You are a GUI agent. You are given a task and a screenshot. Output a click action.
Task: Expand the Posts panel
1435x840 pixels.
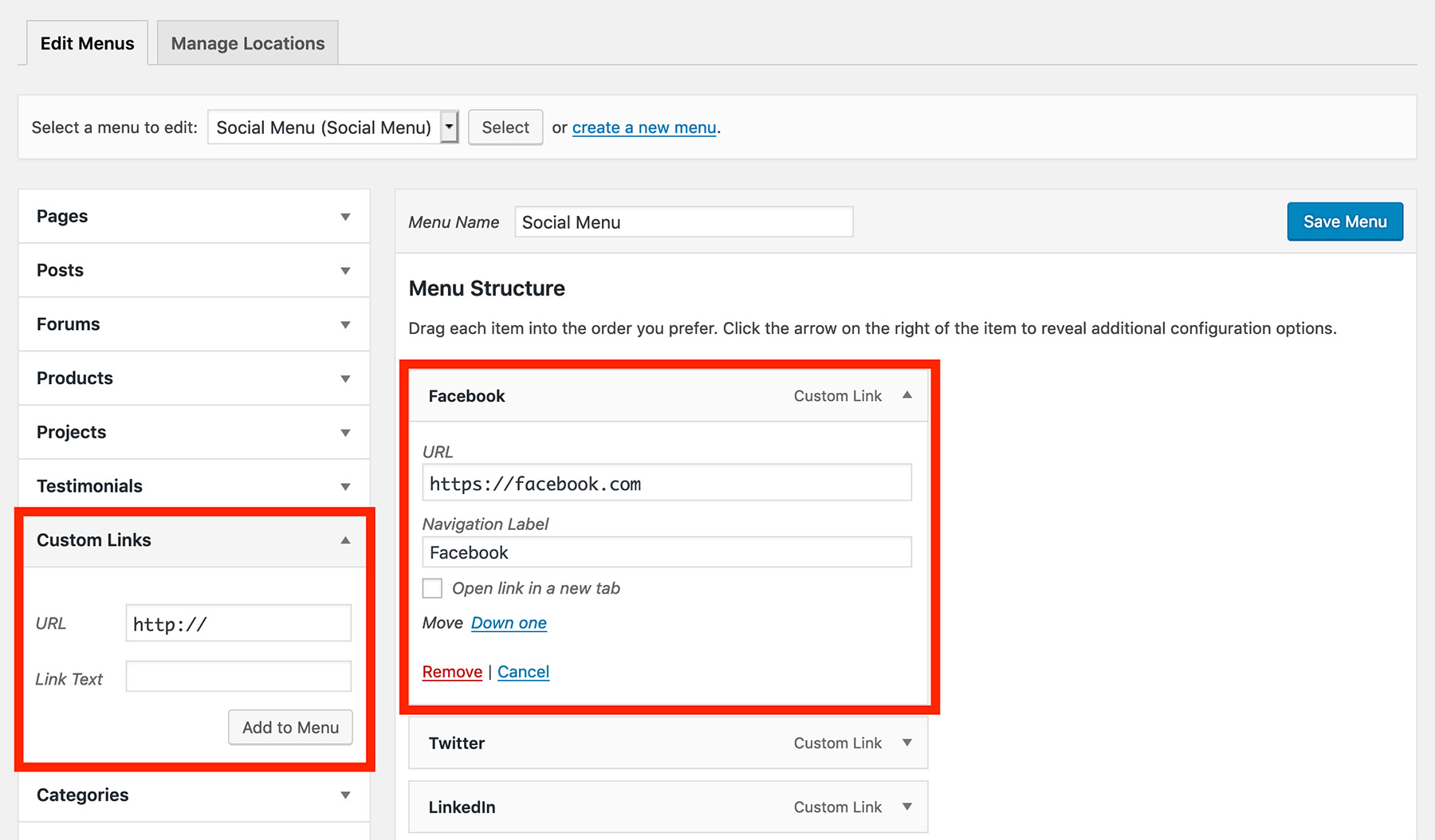[x=345, y=271]
